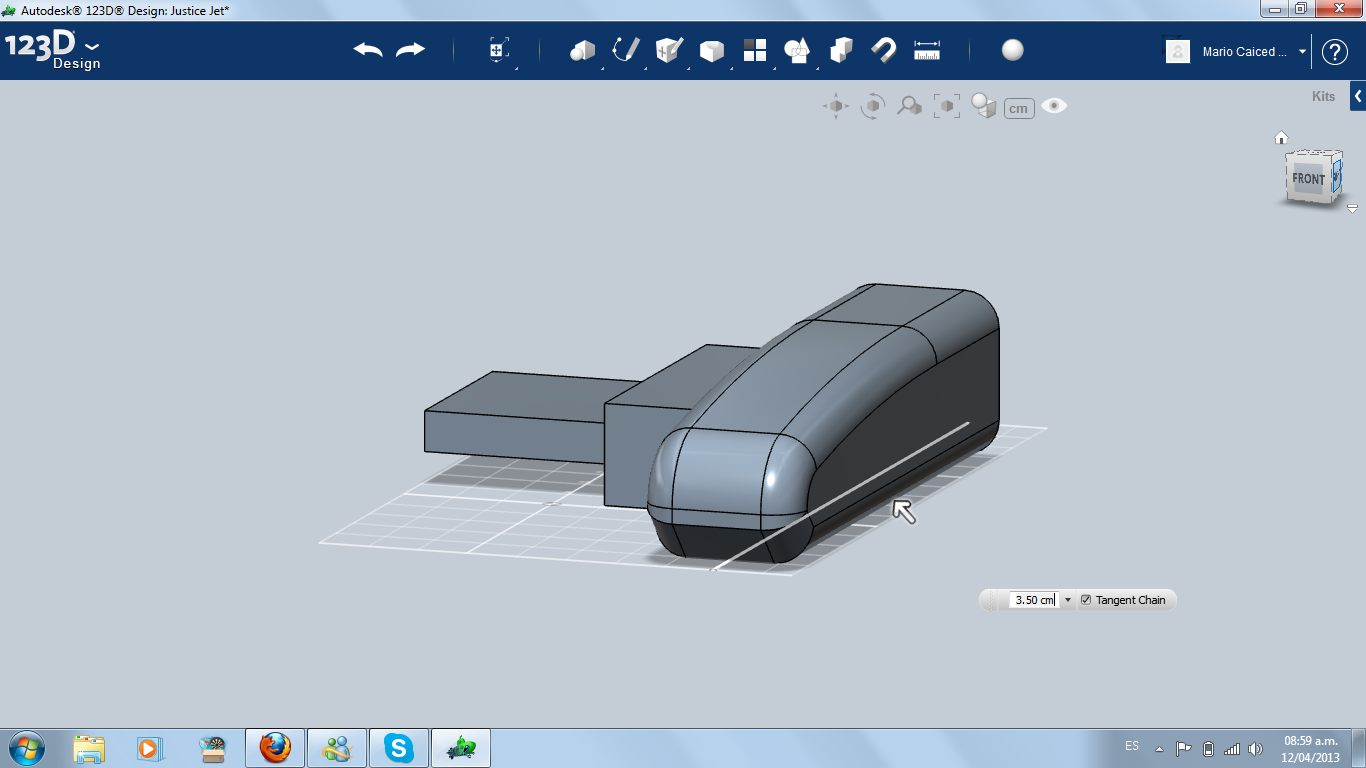Open Windows Live Messenger in taskbar
Screen dimensions: 1366x768
337,748
